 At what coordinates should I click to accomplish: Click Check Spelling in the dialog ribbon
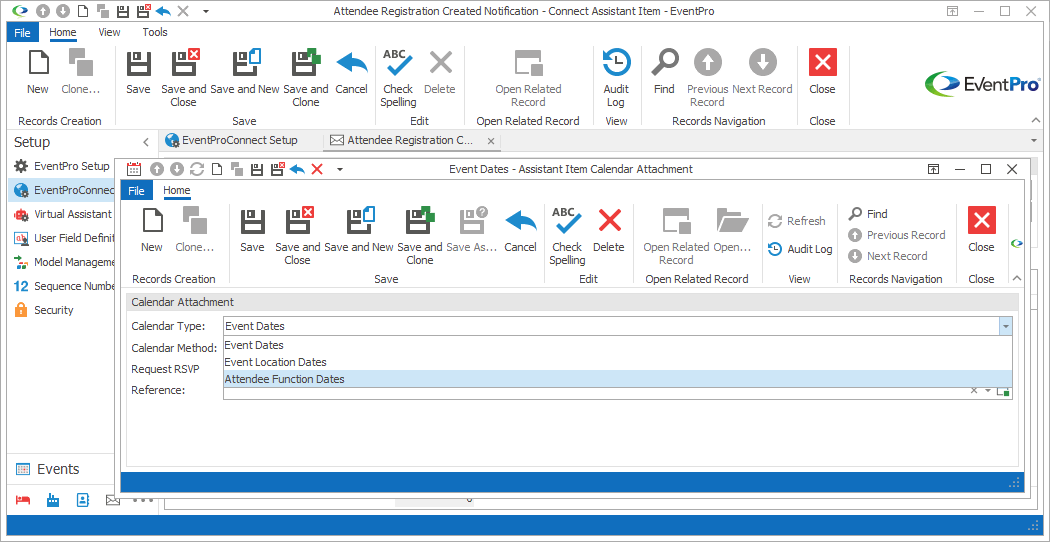tap(567, 236)
